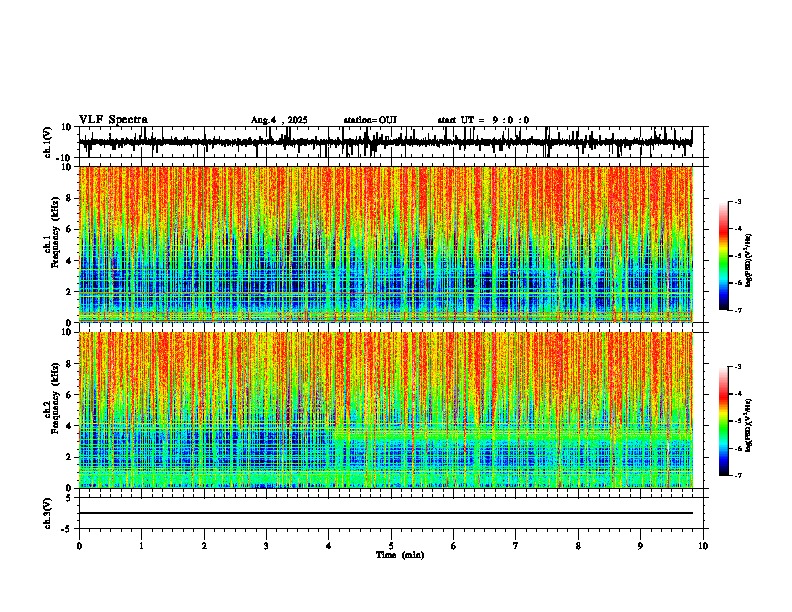This screenshot has width=792, height=612.
Task: Click the flat ch.3(V) signal line
Action: coord(386,513)
